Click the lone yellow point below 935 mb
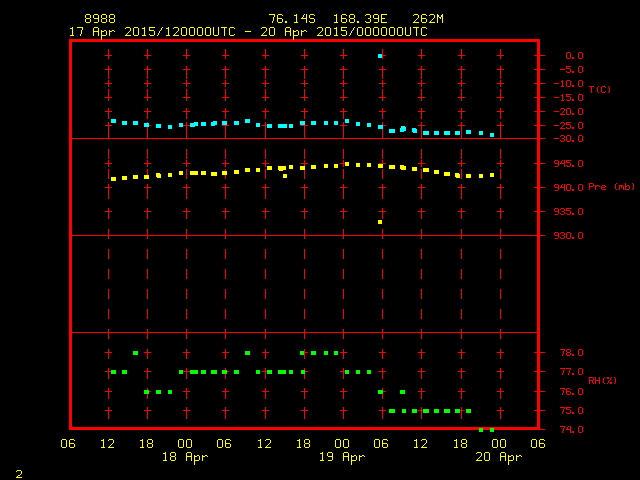640x480 pixels. [380, 221]
